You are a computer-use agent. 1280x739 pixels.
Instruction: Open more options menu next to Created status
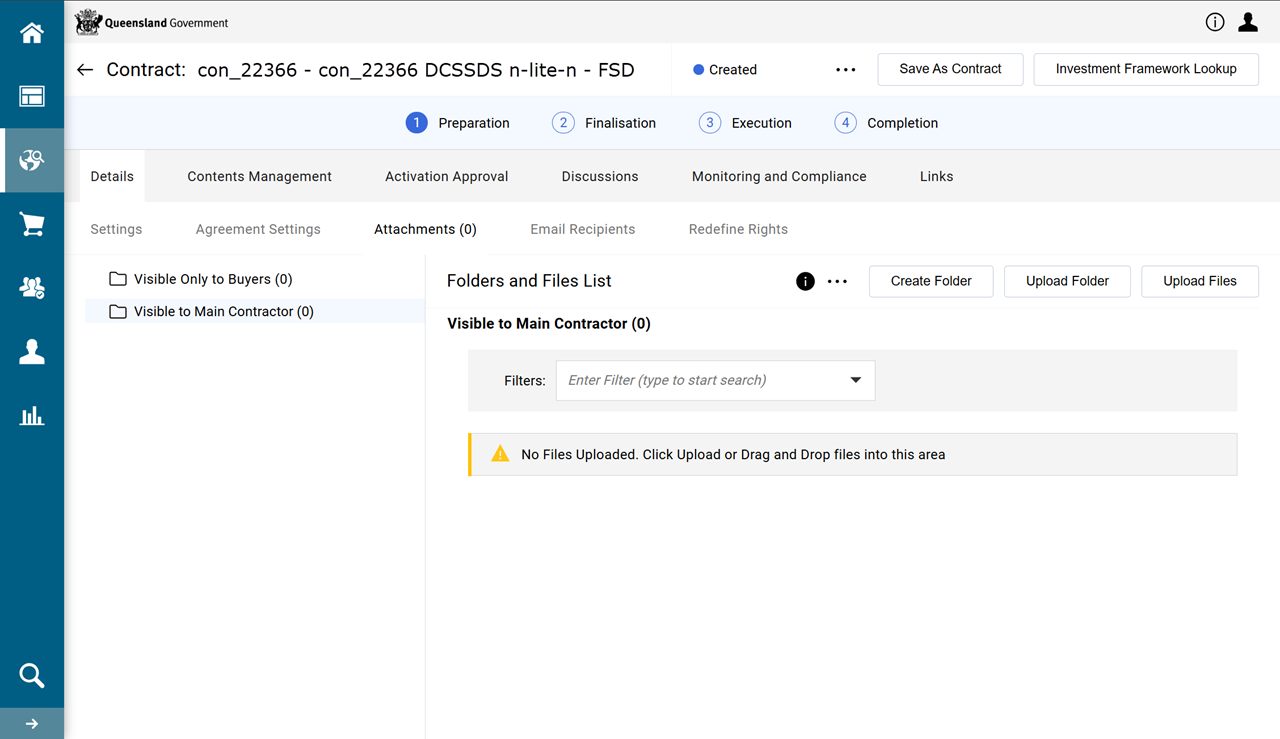pos(846,70)
